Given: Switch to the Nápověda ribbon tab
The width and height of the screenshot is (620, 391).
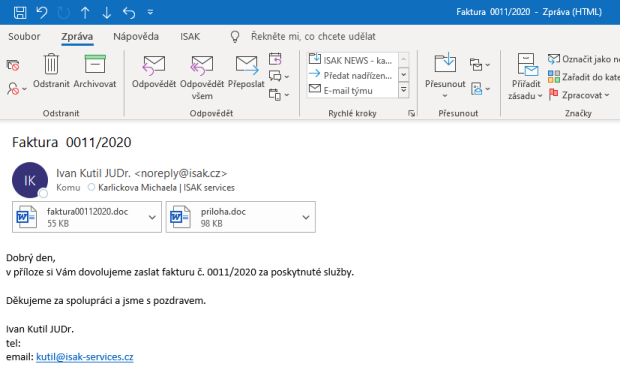Looking at the screenshot, I should coord(136,36).
